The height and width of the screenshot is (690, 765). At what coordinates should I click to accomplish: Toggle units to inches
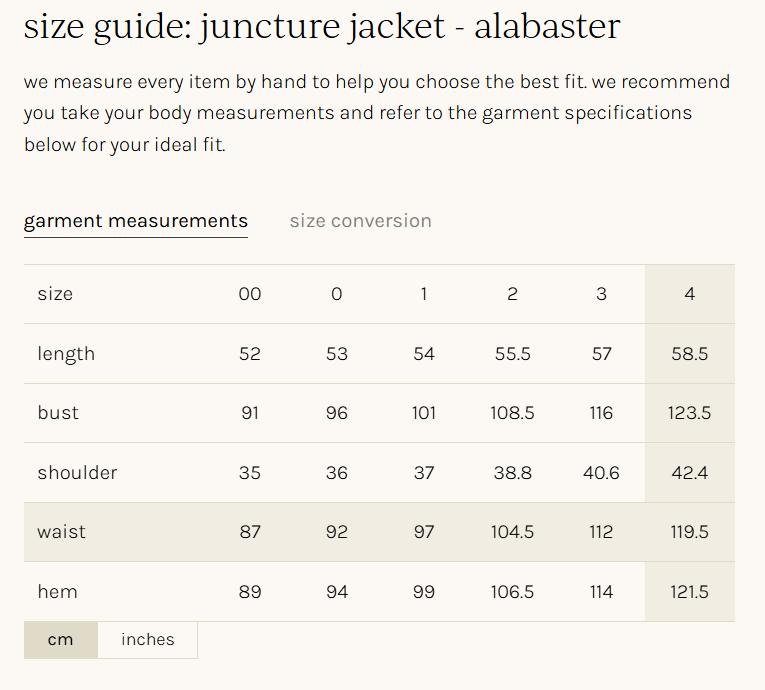[148, 640]
